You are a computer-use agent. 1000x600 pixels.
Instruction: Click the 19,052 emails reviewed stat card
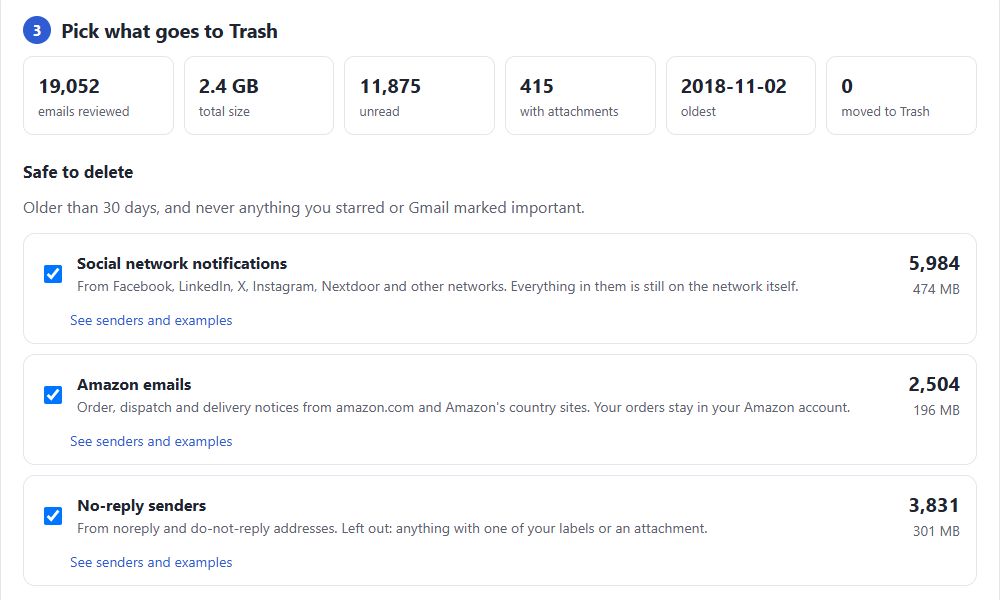98,96
